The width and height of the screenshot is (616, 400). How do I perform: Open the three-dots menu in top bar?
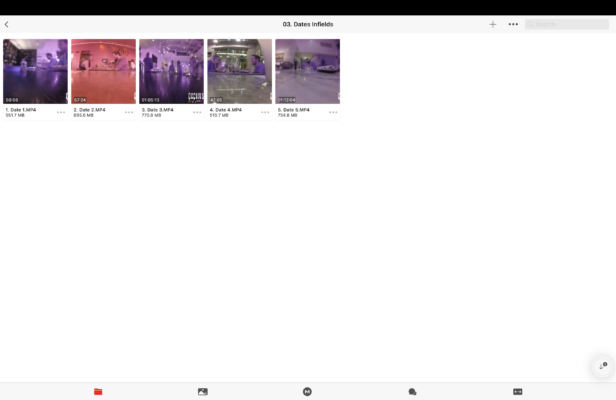[513, 24]
